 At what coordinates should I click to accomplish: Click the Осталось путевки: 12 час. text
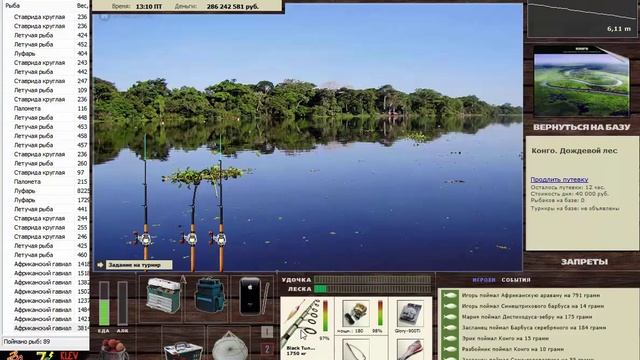[x=567, y=187]
